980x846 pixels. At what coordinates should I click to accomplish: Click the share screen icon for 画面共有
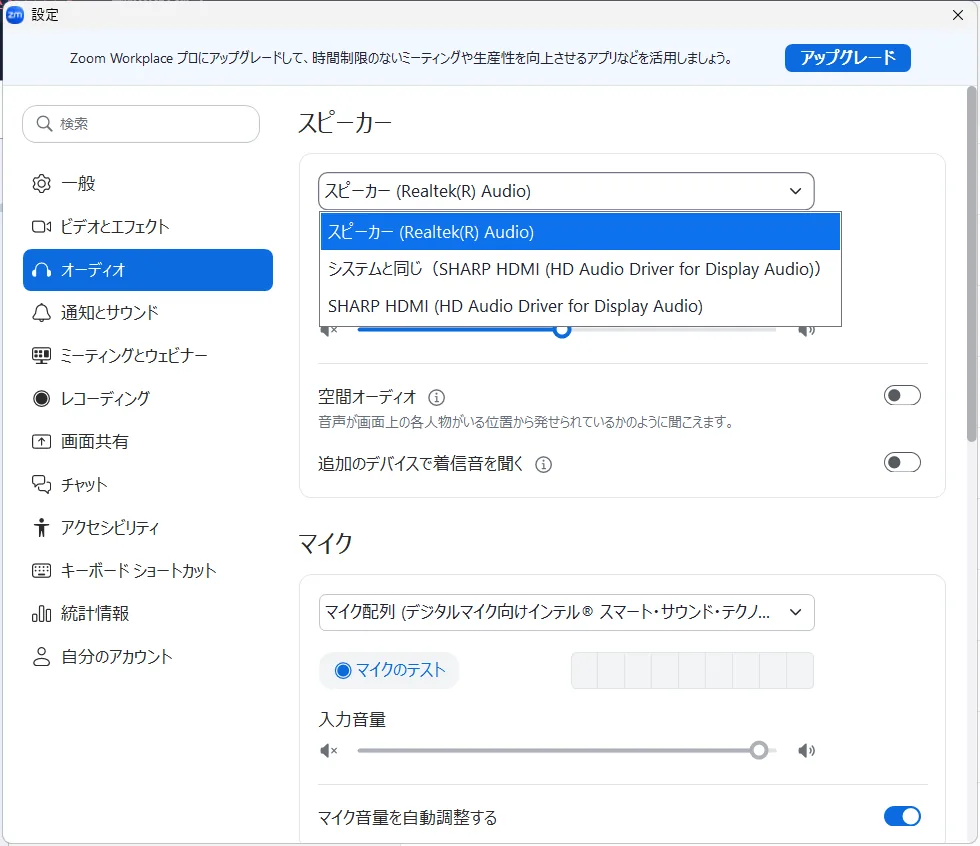click(x=41, y=442)
